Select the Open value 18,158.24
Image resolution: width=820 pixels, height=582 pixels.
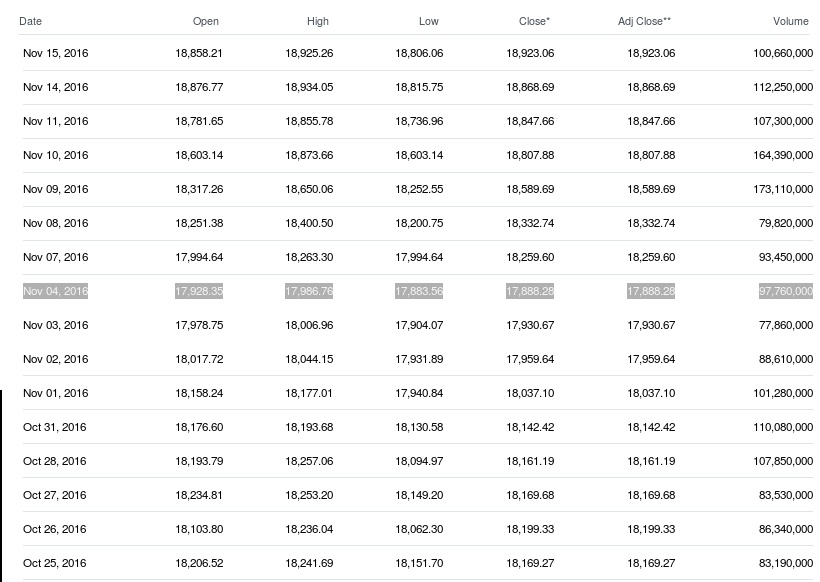click(x=199, y=393)
